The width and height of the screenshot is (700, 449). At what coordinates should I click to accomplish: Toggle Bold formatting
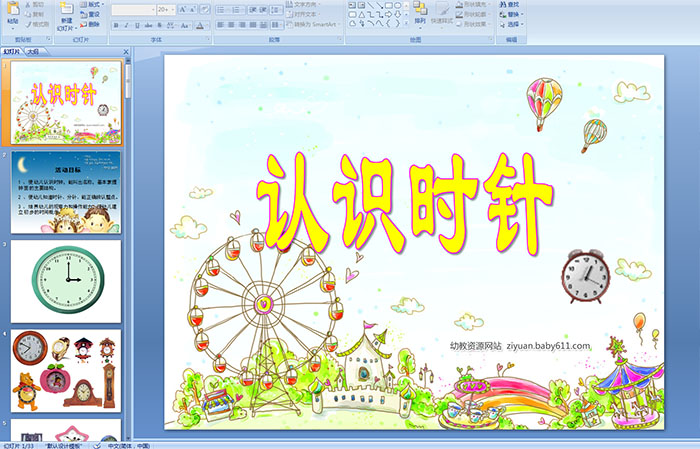[116, 25]
